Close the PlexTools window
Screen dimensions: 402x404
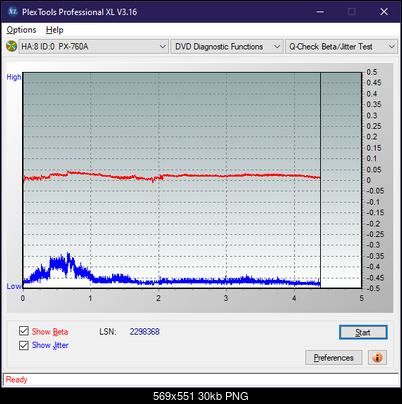(384, 12)
